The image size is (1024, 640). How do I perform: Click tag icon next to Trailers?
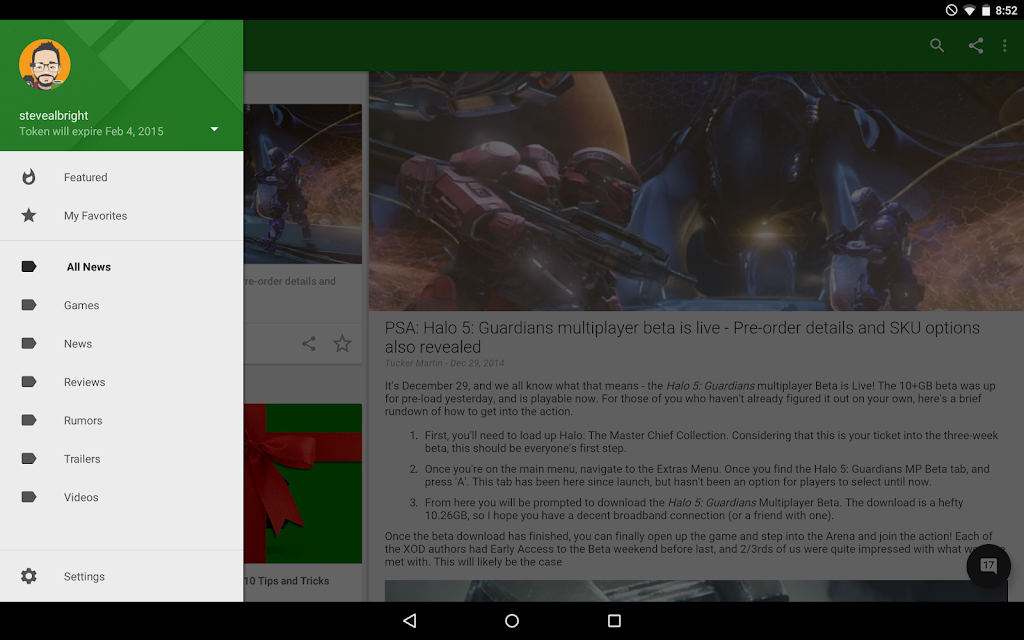[29, 459]
